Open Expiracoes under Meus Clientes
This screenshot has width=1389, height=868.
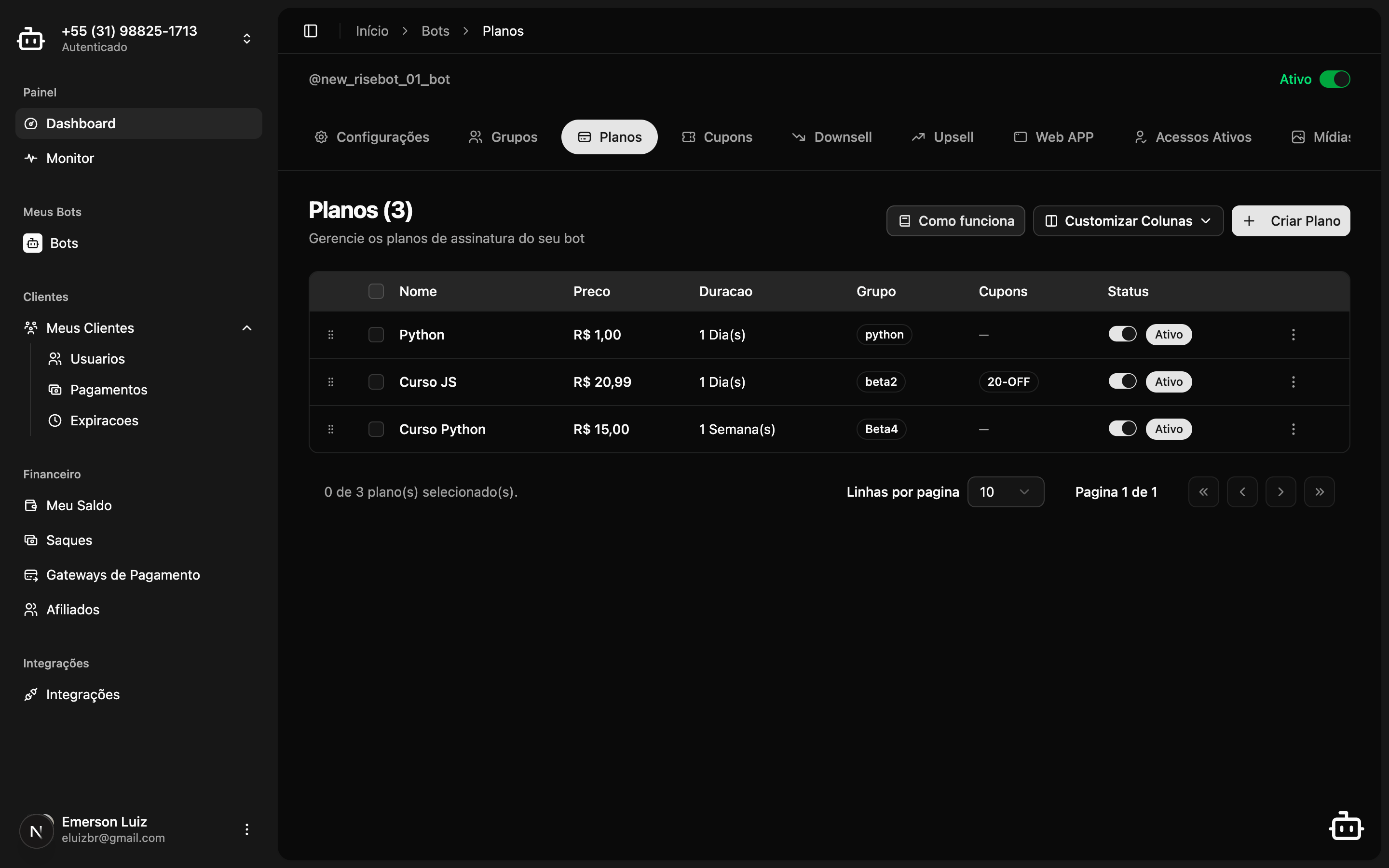click(x=150, y=421)
